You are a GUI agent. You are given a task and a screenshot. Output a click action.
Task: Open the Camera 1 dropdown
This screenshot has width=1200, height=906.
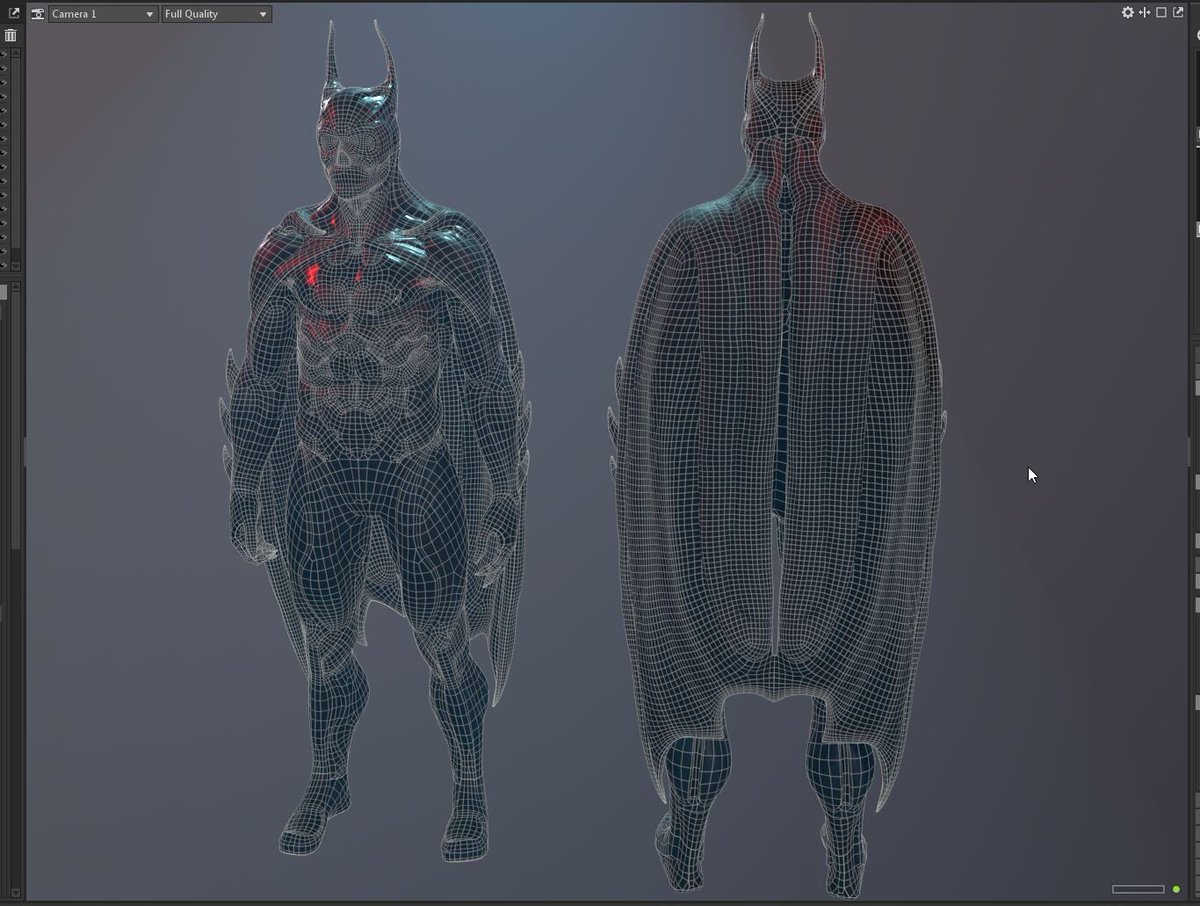(103, 14)
